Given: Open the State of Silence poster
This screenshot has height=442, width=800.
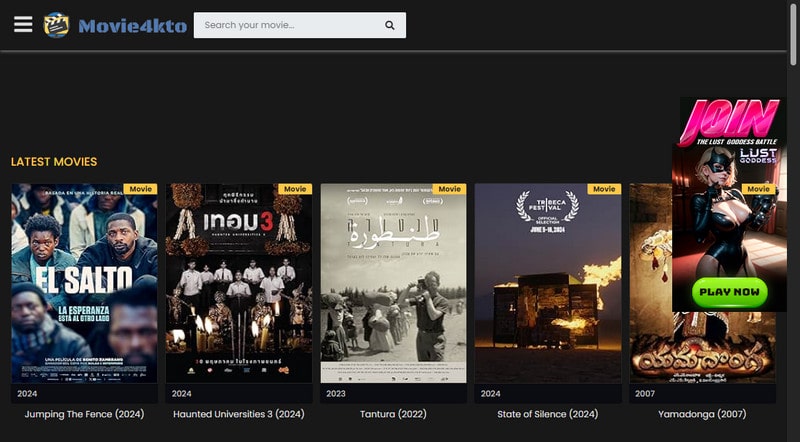Looking at the screenshot, I should 548,283.
